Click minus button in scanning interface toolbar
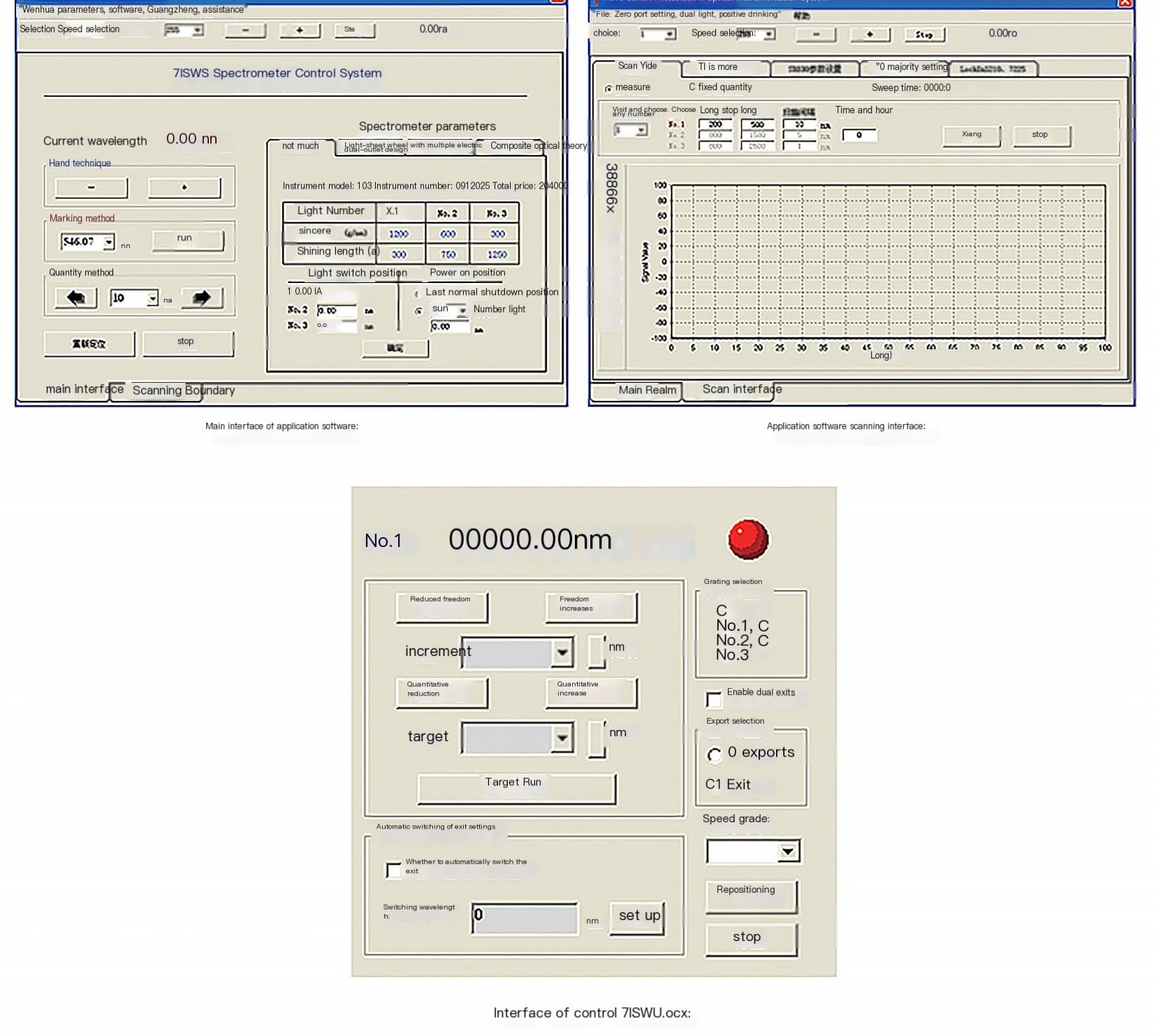 (816, 34)
